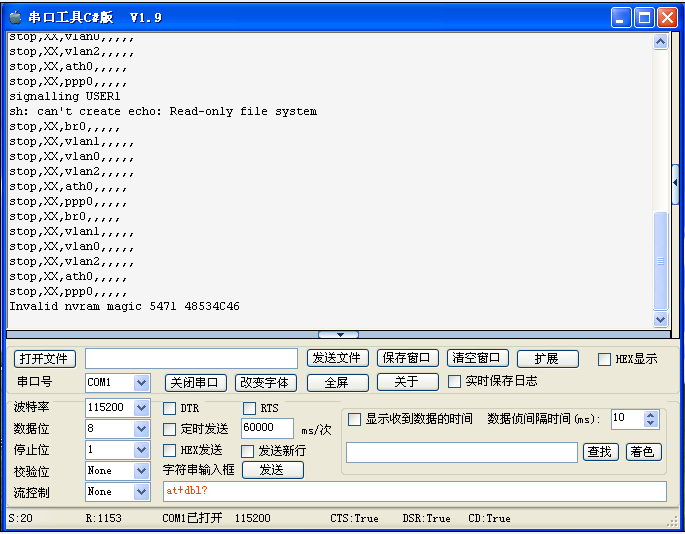Expand the 流控制 dropdown

(141, 492)
